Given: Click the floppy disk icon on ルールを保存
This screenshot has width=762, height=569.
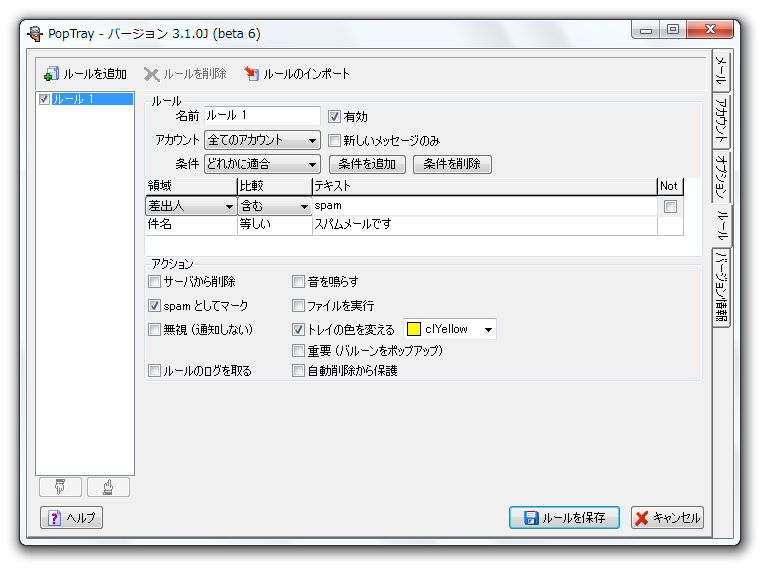Looking at the screenshot, I should [531, 517].
